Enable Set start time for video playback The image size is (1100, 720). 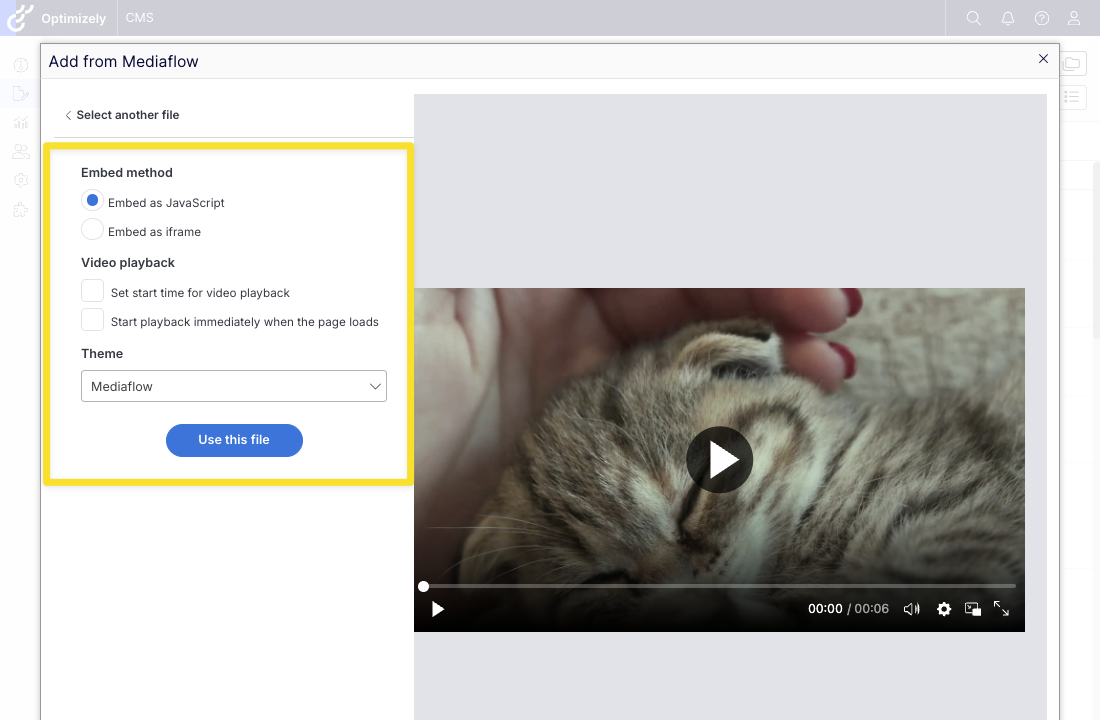[x=92, y=291]
